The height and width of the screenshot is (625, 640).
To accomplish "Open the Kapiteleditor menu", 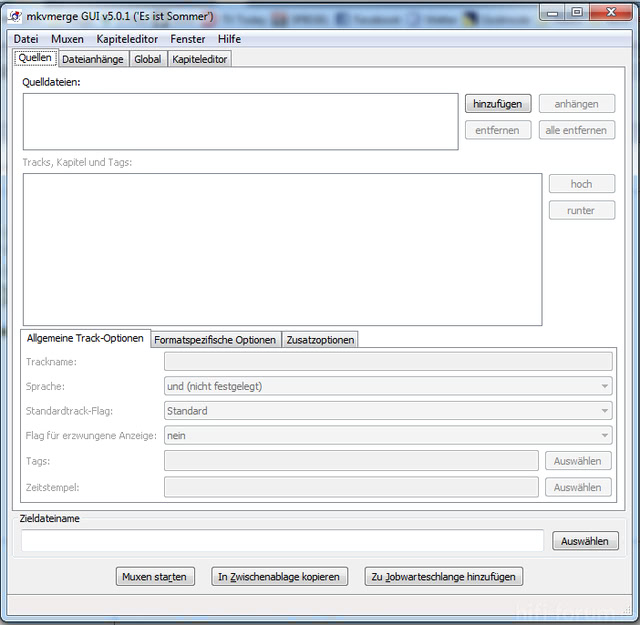I will coord(127,39).
